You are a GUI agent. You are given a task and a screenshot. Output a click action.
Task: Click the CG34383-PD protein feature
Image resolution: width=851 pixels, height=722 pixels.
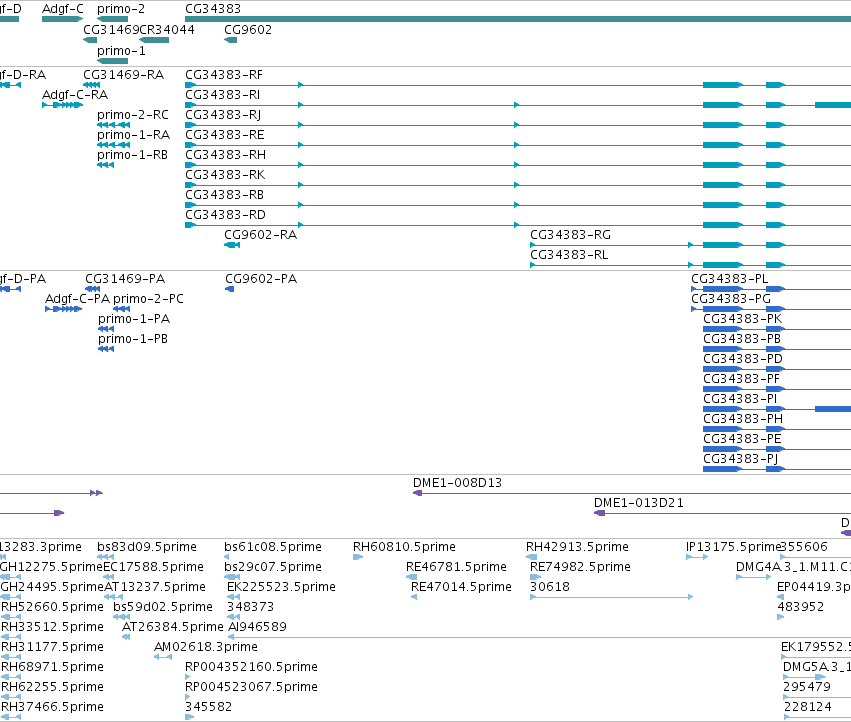point(777,369)
